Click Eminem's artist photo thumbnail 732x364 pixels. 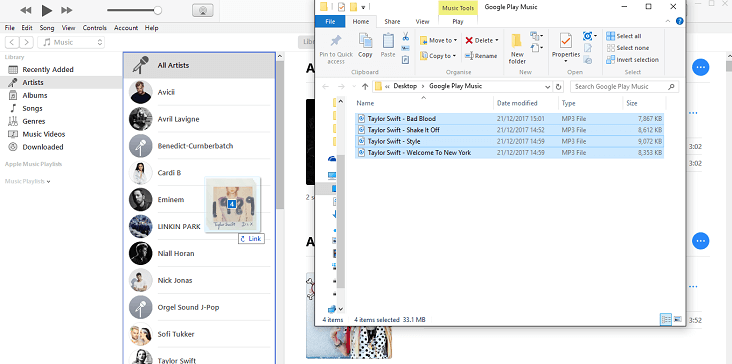(x=141, y=200)
